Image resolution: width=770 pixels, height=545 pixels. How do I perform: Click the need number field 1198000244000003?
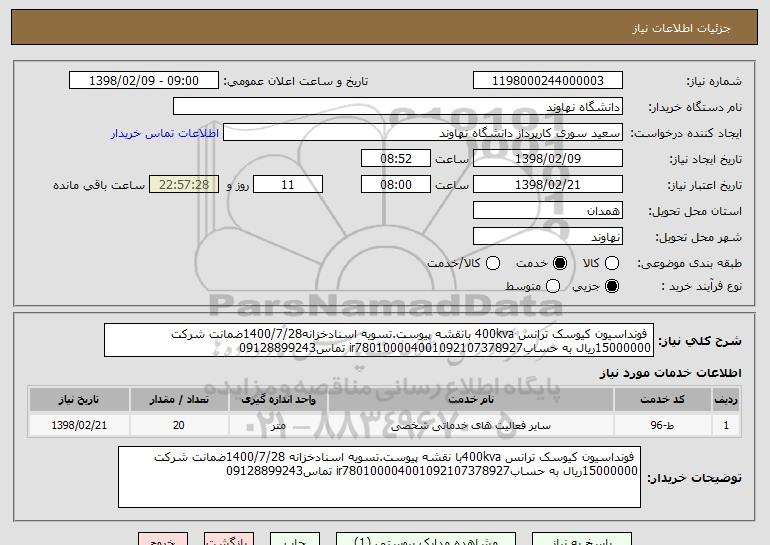pyautogui.click(x=548, y=81)
